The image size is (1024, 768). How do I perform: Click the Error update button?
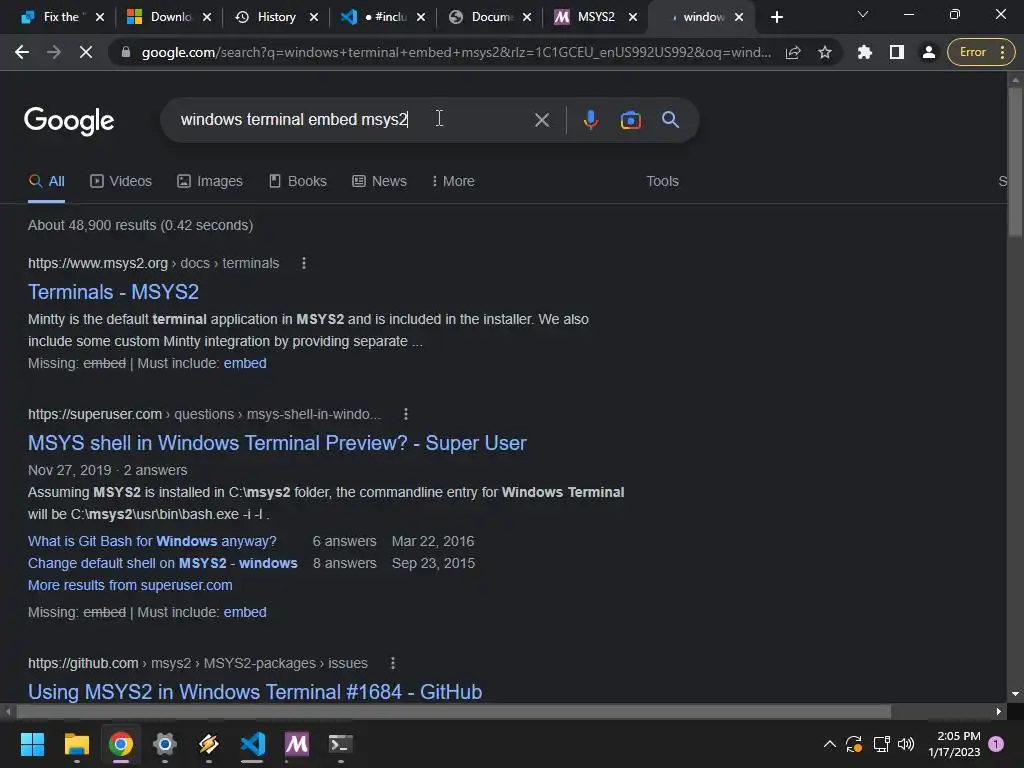[x=981, y=52]
